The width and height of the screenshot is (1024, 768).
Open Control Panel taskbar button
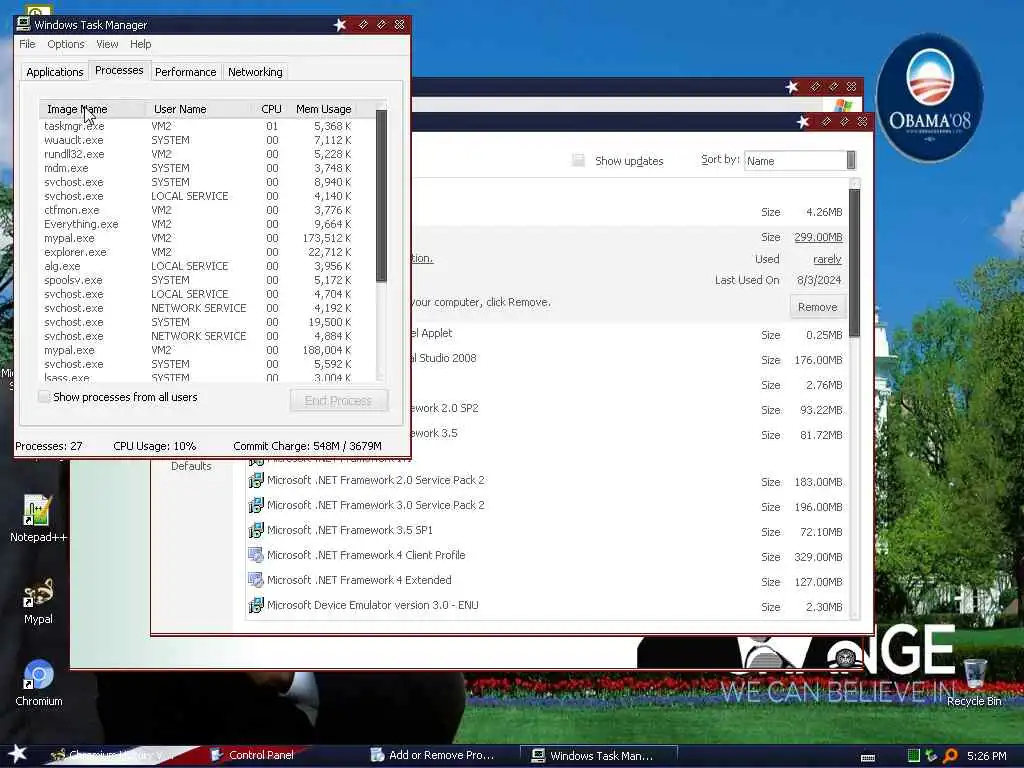[x=261, y=755]
